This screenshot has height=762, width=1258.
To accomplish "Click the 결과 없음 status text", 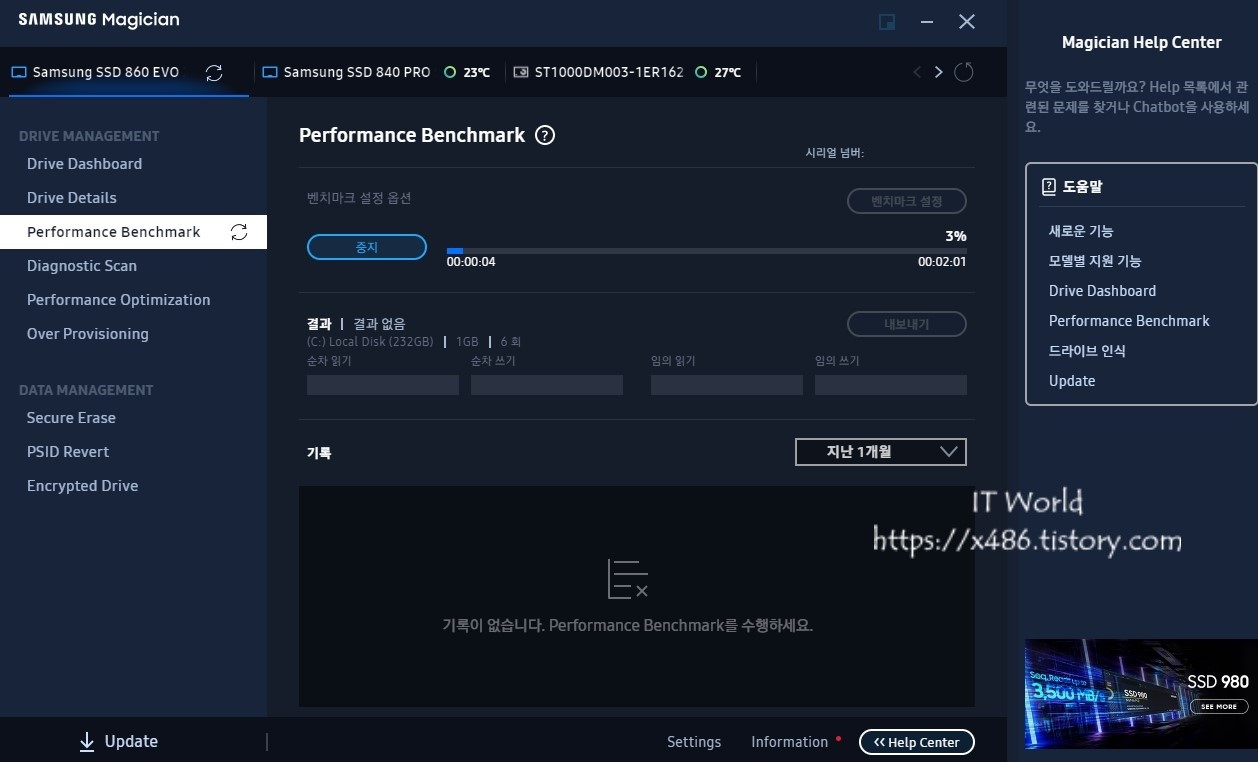I will (x=380, y=324).
